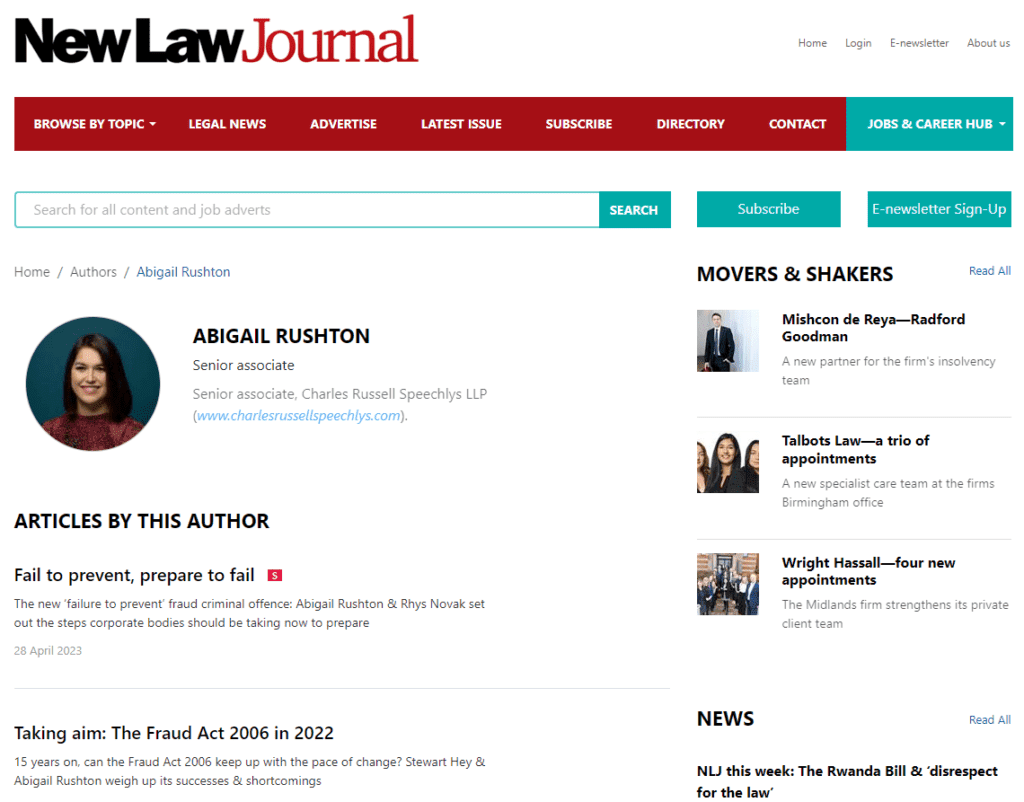1024x802 pixels.
Task: Click the 'MOVERS & SHAKERS' section heading
Action: (795, 274)
